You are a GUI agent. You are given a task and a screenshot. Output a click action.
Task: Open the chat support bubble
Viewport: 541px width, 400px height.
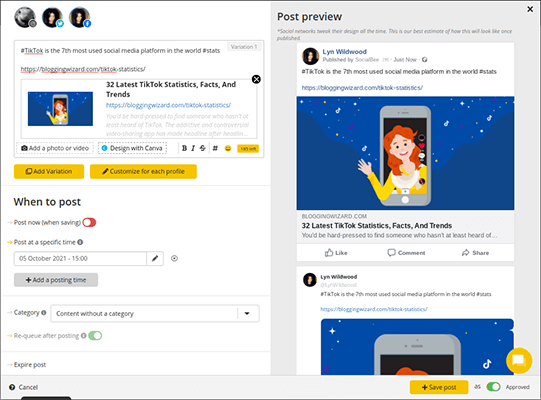(519, 361)
